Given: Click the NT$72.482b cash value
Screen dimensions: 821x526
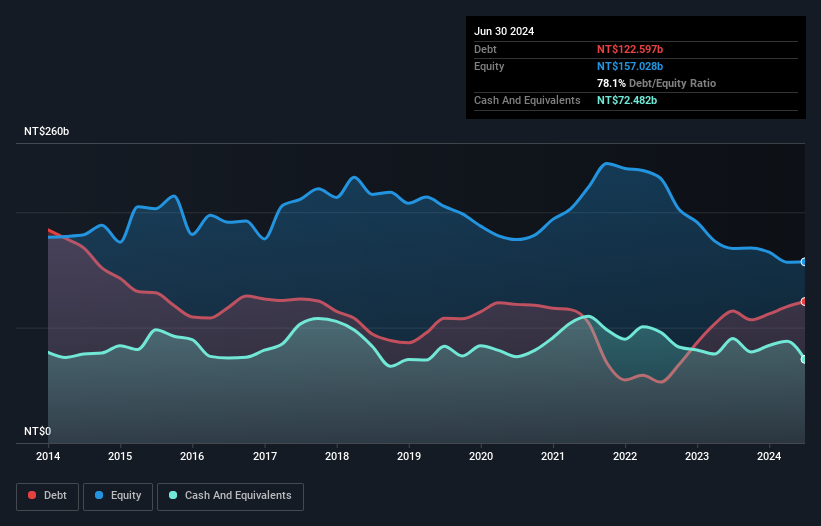Looking at the screenshot, I should point(627,100).
